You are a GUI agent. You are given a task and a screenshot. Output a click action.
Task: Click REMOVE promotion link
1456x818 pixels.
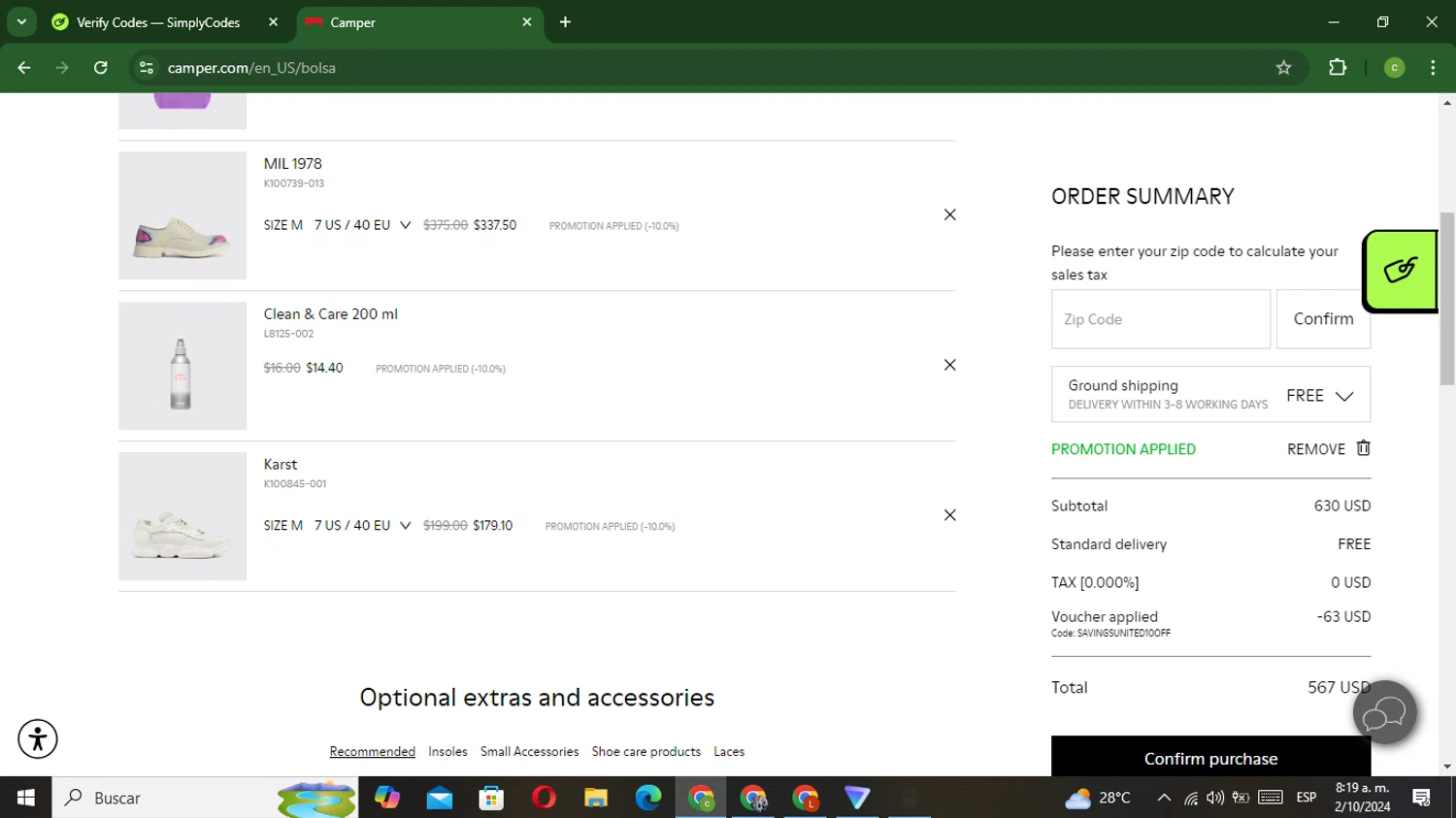coord(1315,449)
